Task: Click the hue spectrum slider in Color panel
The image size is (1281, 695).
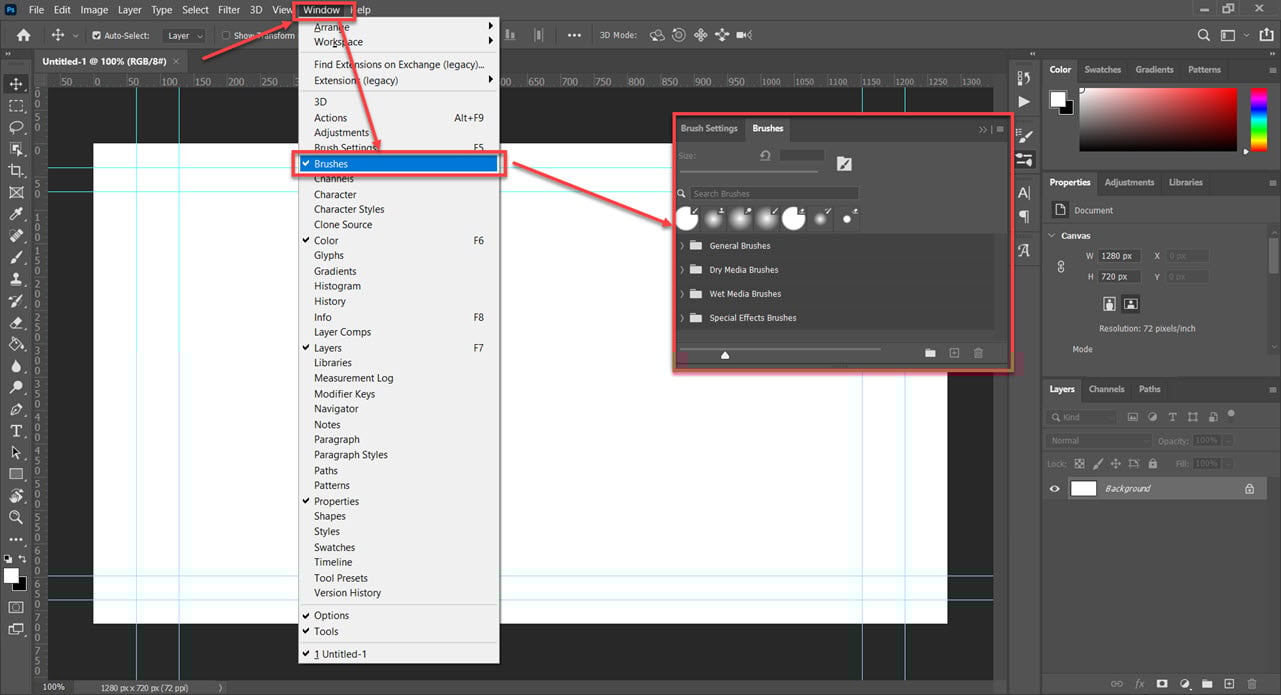Action: [1259, 120]
